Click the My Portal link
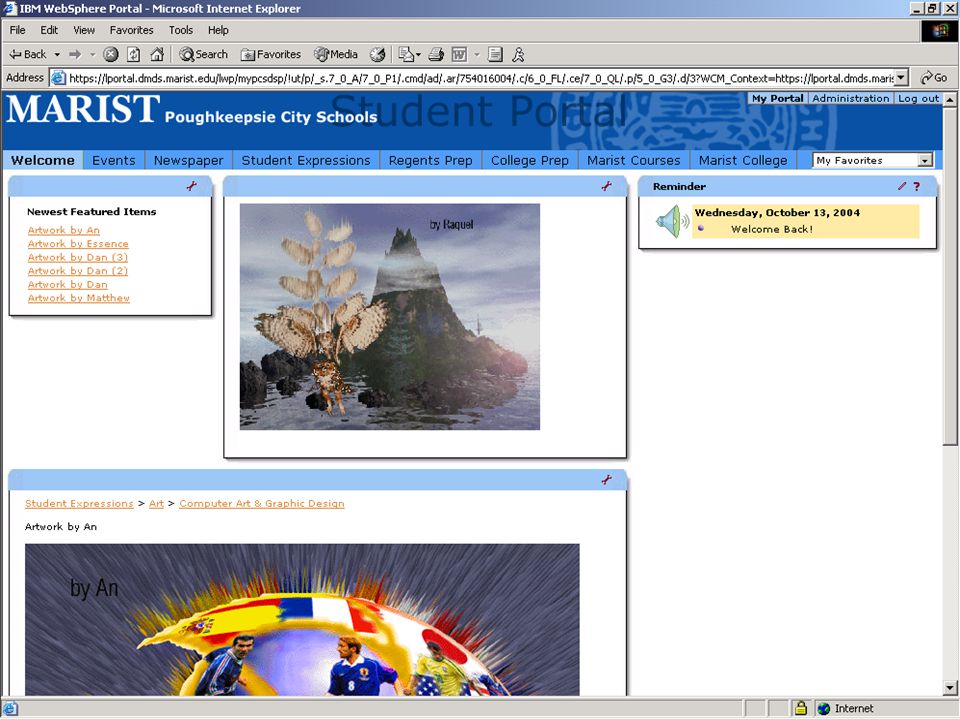 pyautogui.click(x=778, y=98)
